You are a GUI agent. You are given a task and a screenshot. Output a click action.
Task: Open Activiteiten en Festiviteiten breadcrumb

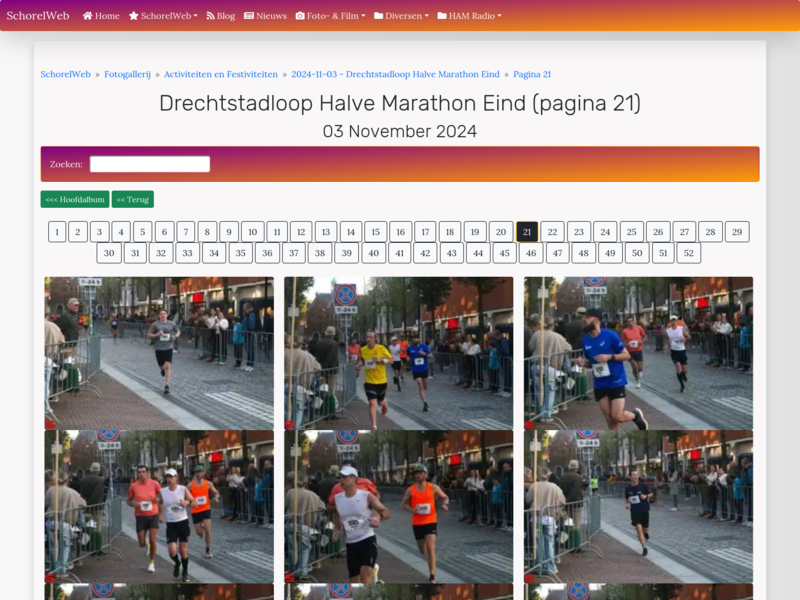pyautogui.click(x=221, y=74)
